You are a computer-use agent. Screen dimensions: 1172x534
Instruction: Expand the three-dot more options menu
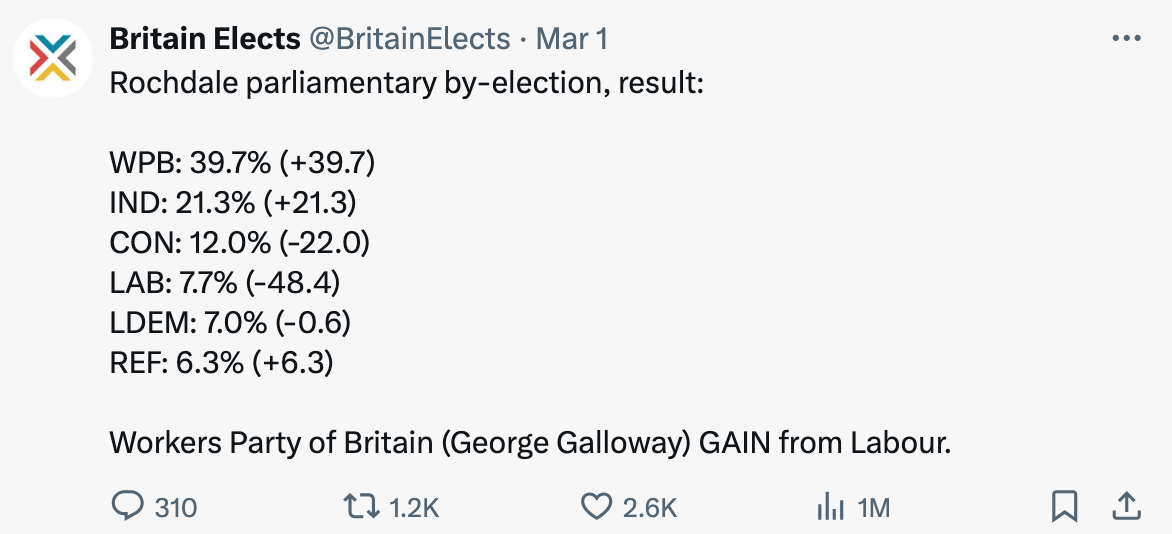click(x=1126, y=38)
